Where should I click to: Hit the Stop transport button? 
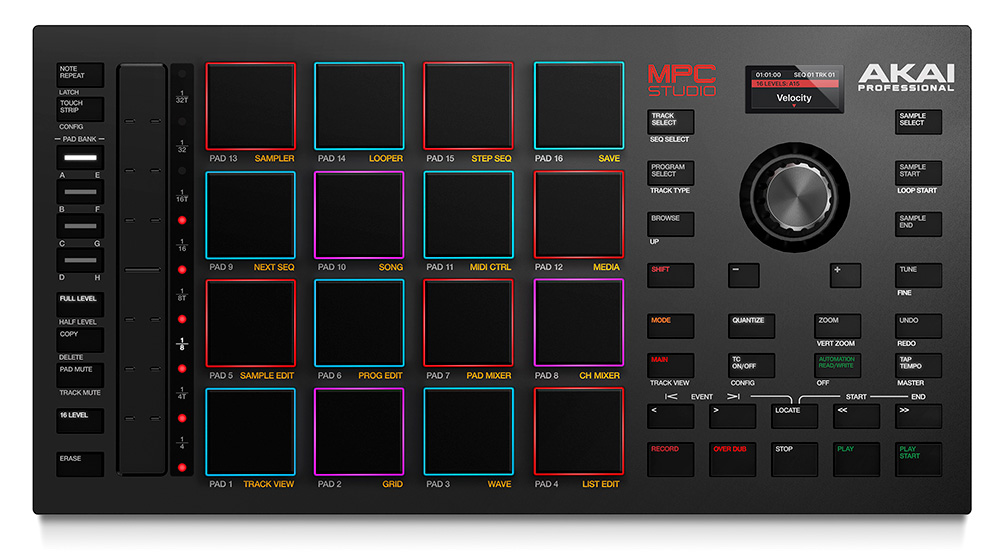coord(795,459)
